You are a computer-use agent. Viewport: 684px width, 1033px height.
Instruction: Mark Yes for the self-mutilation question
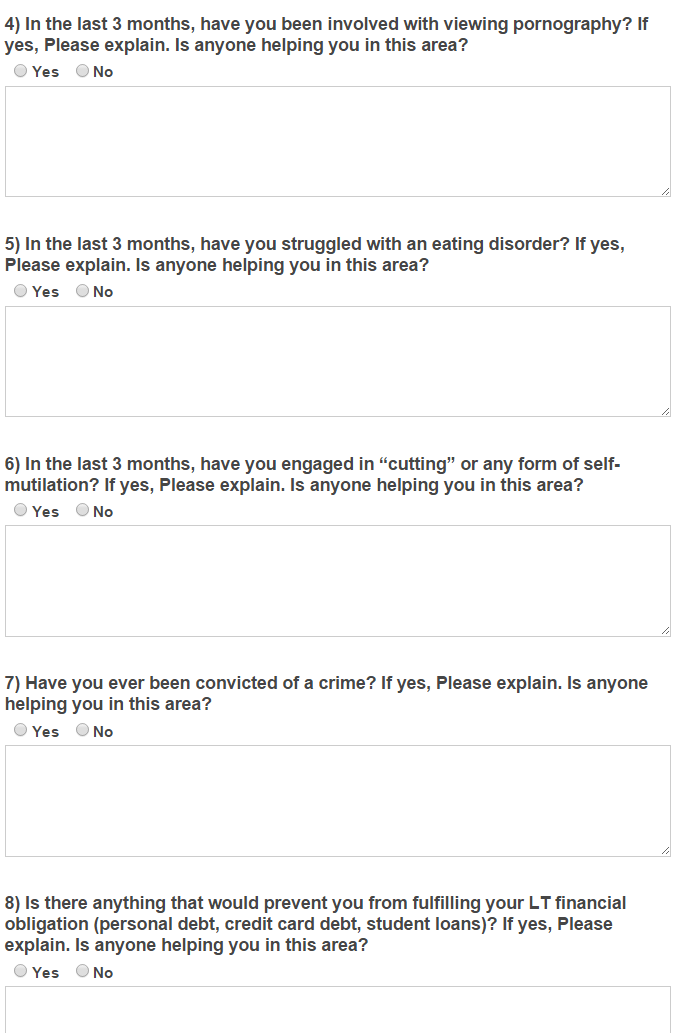[x=21, y=510]
